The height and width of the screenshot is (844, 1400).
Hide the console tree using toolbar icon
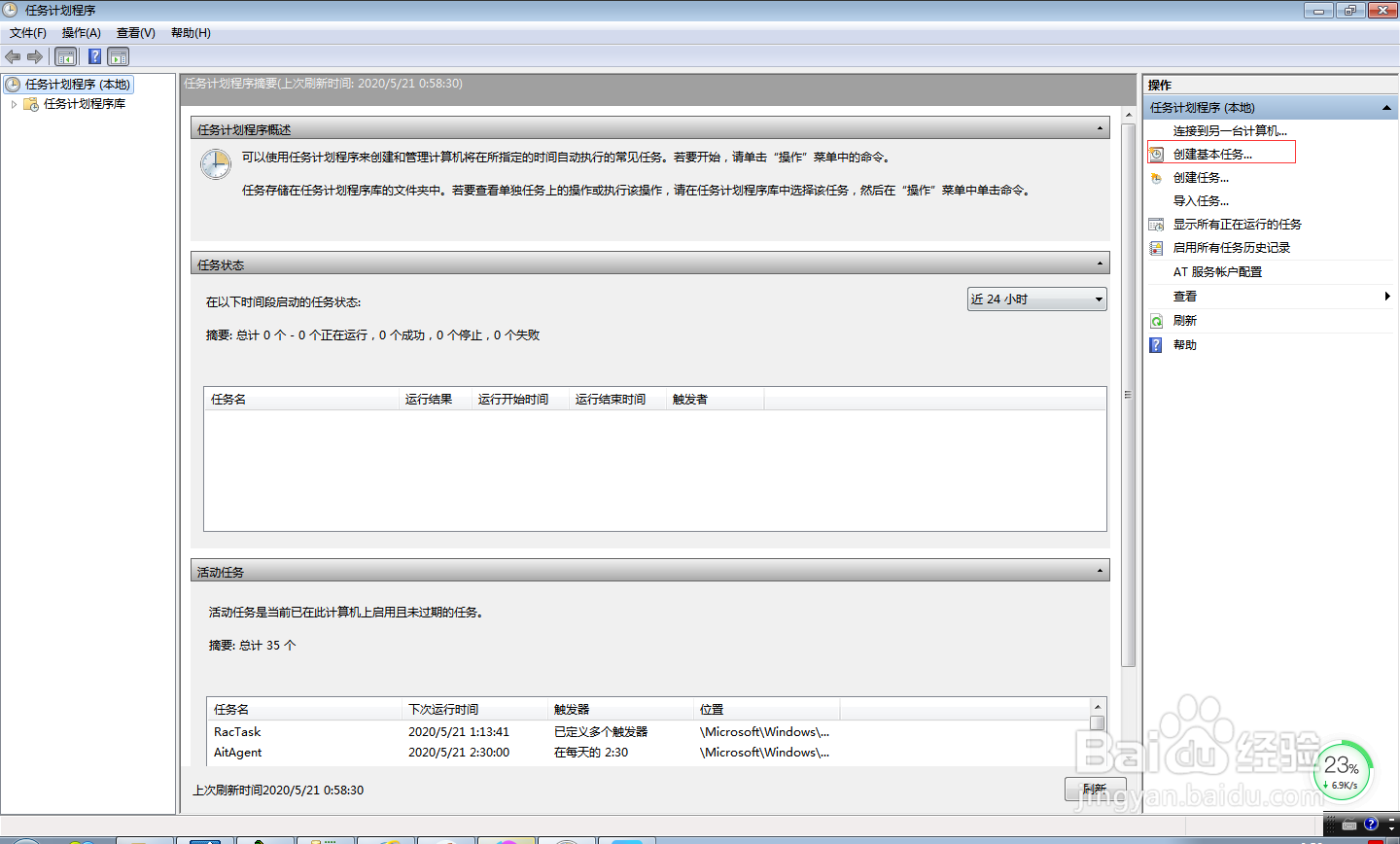pyautogui.click(x=66, y=56)
